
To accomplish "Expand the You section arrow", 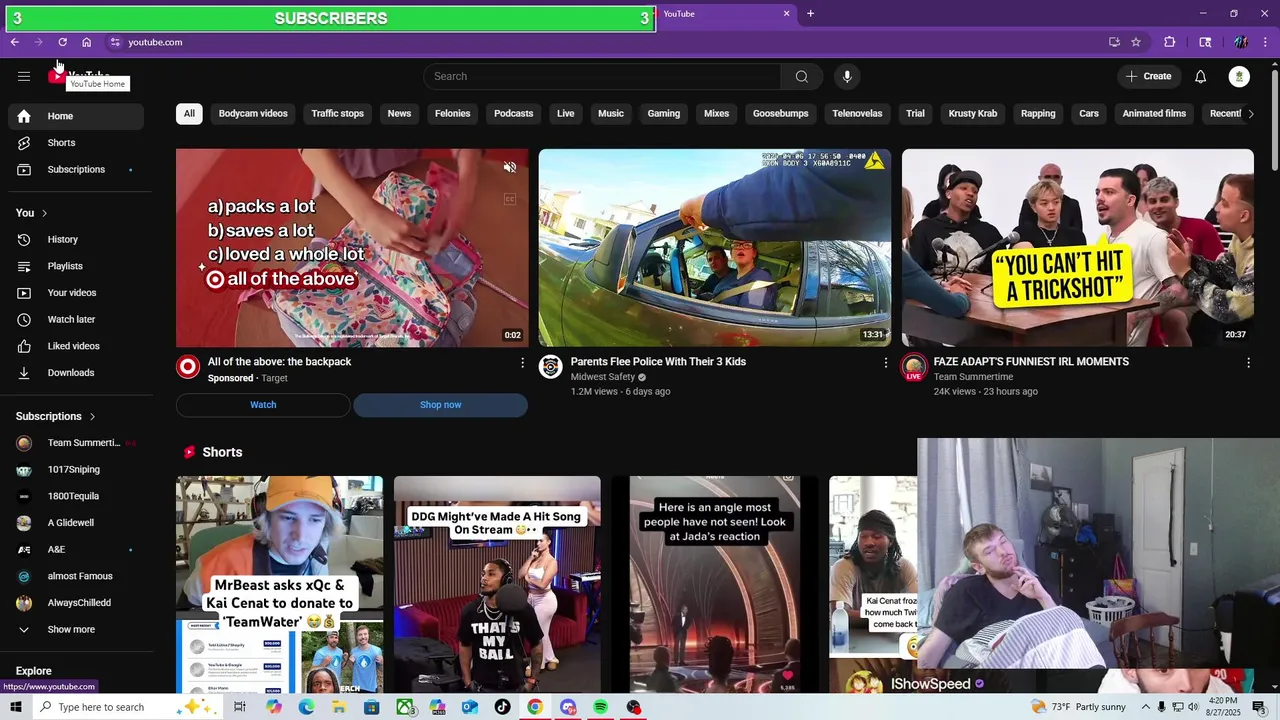I will click(44, 213).
